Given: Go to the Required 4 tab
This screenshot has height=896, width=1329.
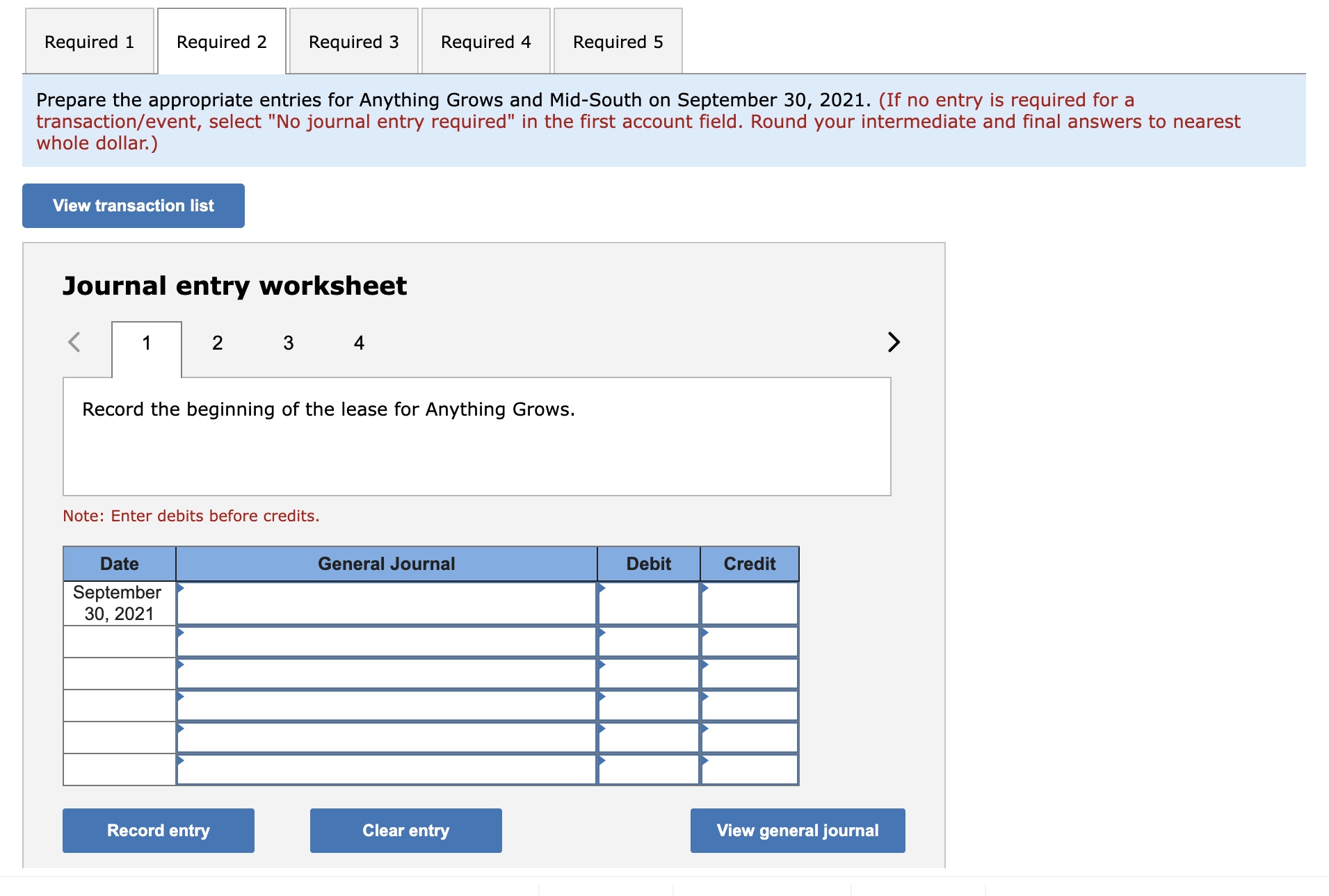Looking at the screenshot, I should click(x=486, y=42).
